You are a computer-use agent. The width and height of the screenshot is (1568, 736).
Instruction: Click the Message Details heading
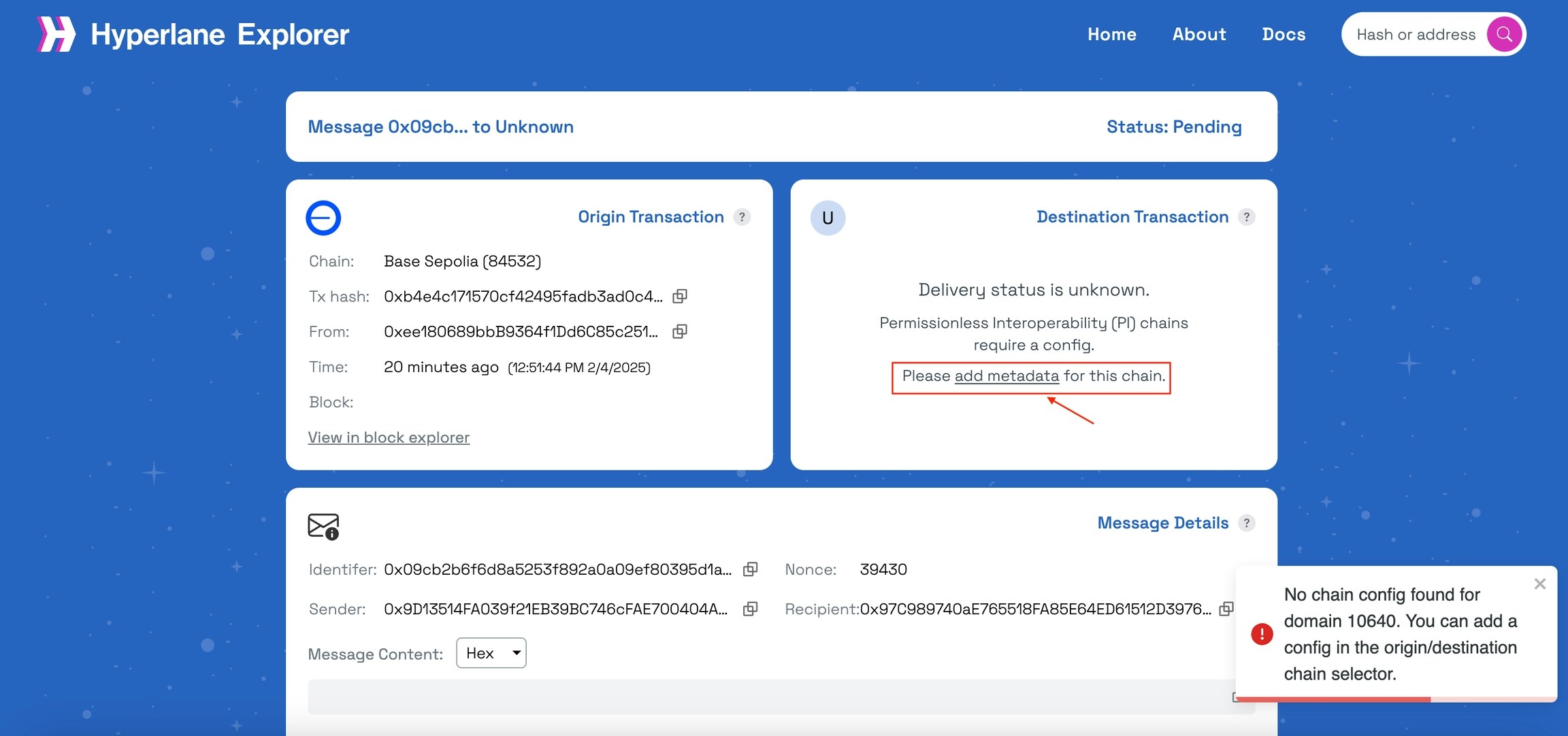tap(1162, 523)
